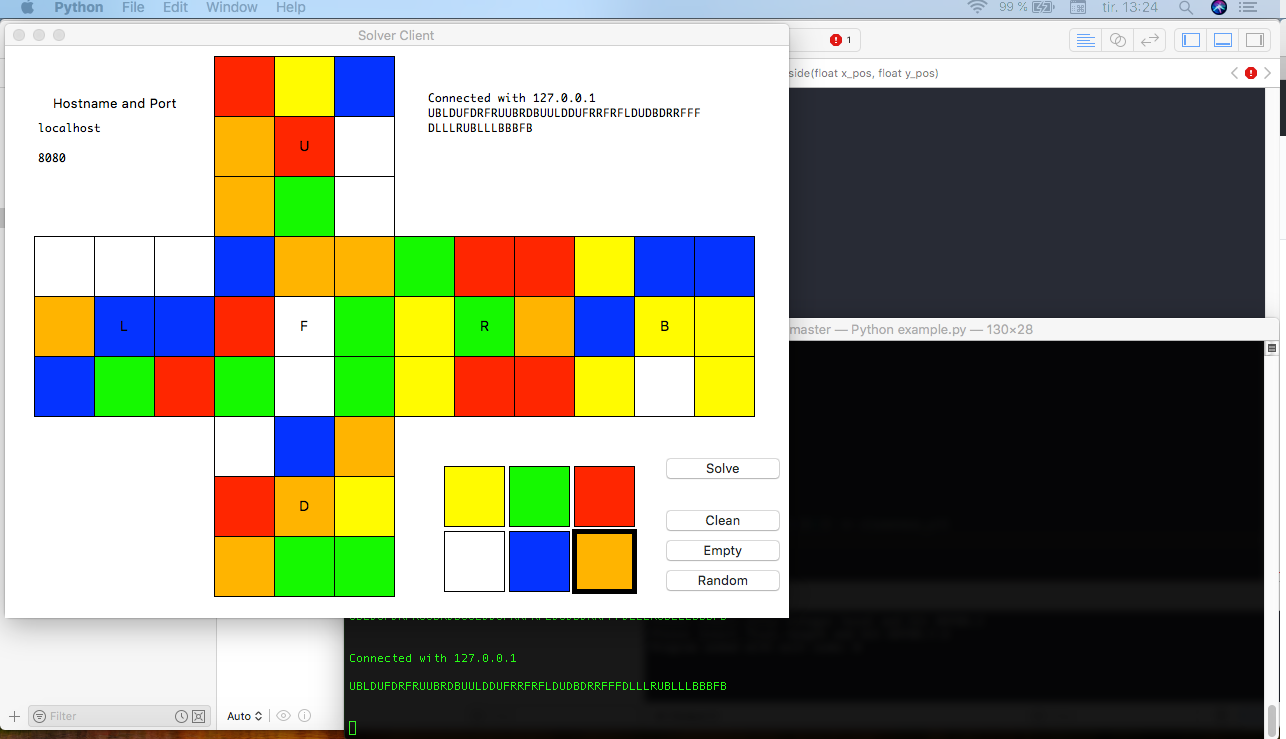
Task: Click the center facelet labeled L
Action: tap(124, 326)
